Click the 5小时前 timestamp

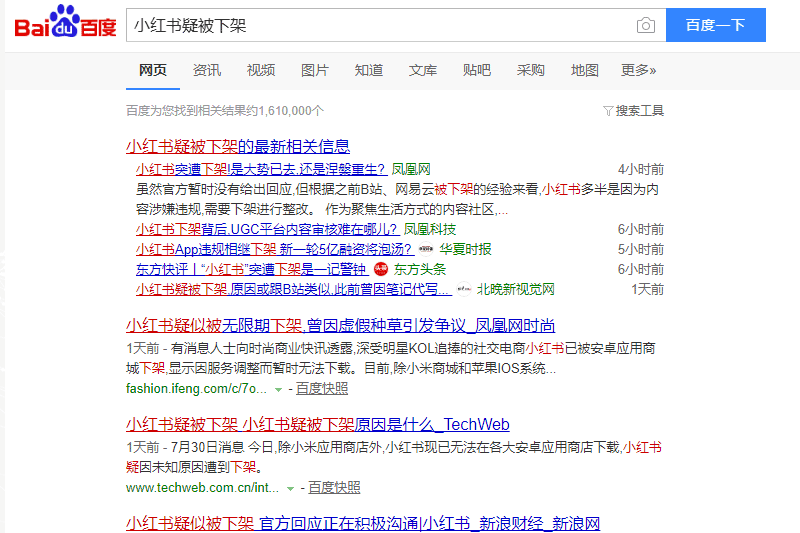pos(641,249)
